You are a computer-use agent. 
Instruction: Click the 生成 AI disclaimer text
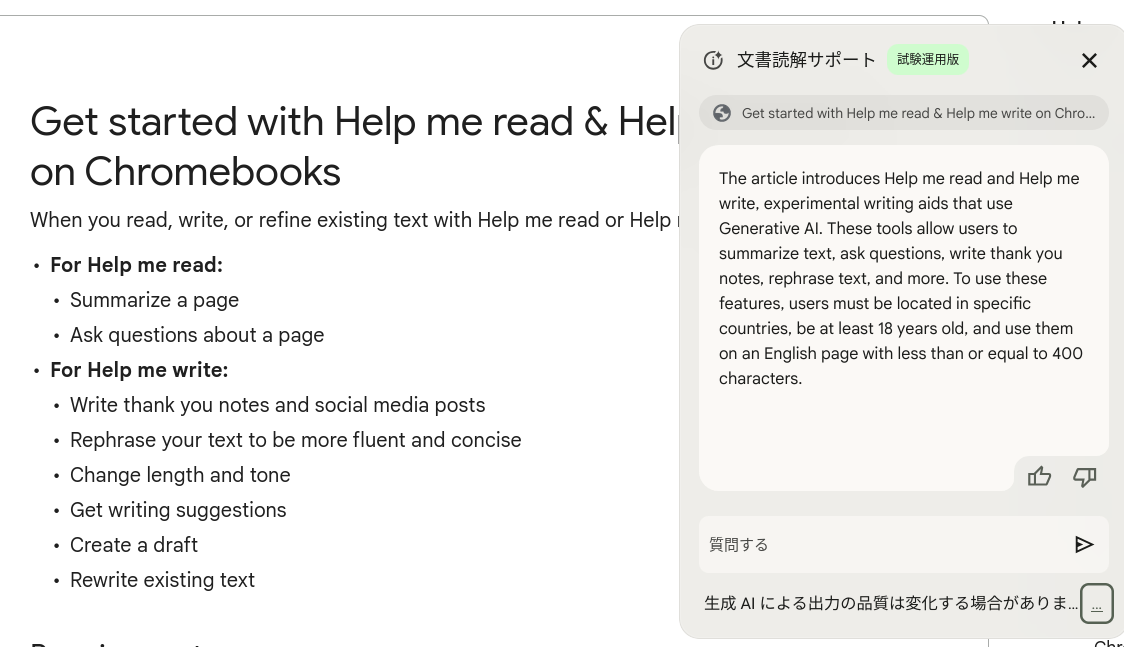click(x=890, y=603)
